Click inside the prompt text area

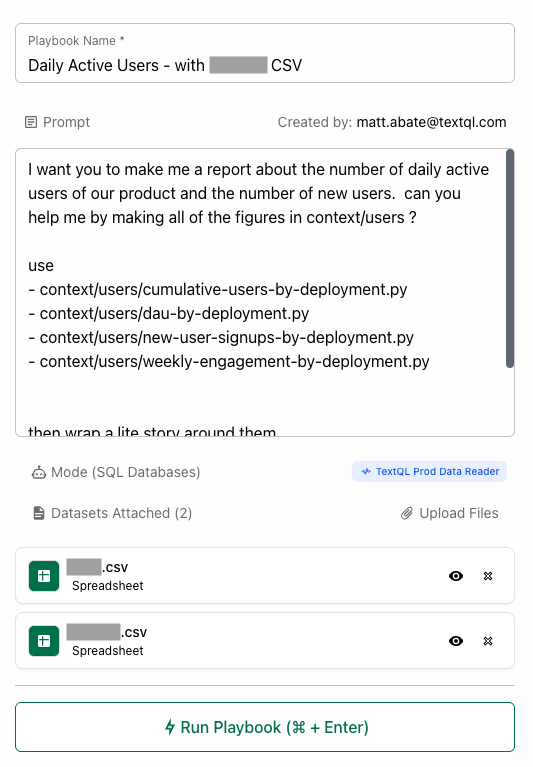click(260, 293)
